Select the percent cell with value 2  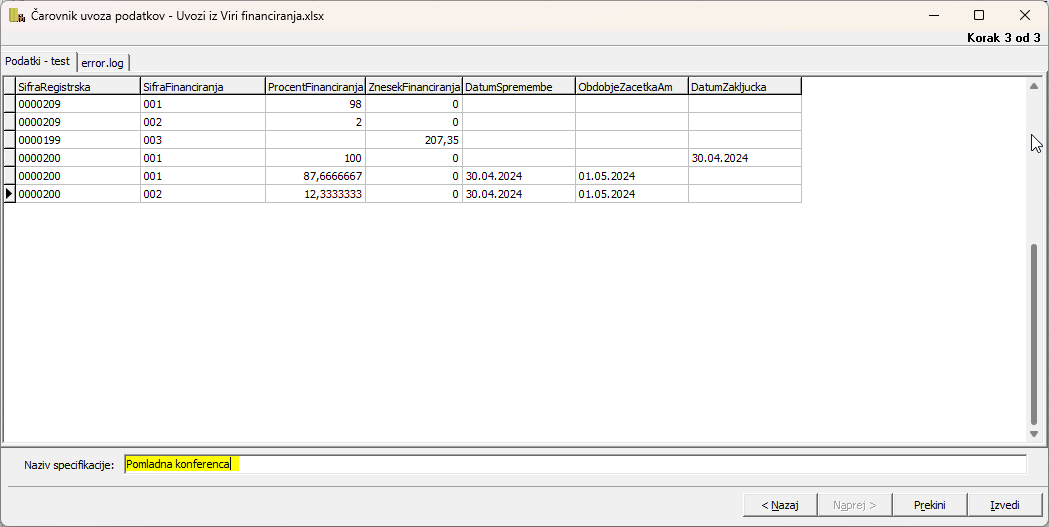tap(315, 122)
